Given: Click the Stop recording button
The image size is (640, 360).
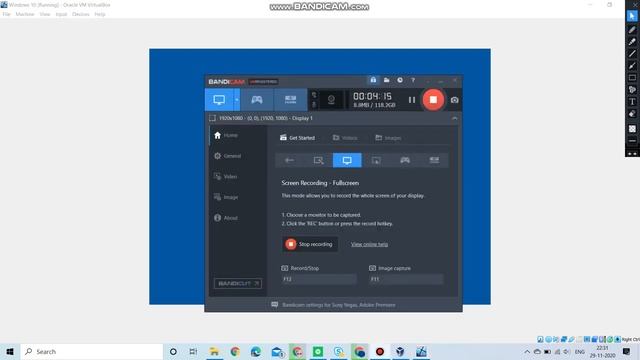Looking at the screenshot, I should pyautogui.click(x=310, y=244).
